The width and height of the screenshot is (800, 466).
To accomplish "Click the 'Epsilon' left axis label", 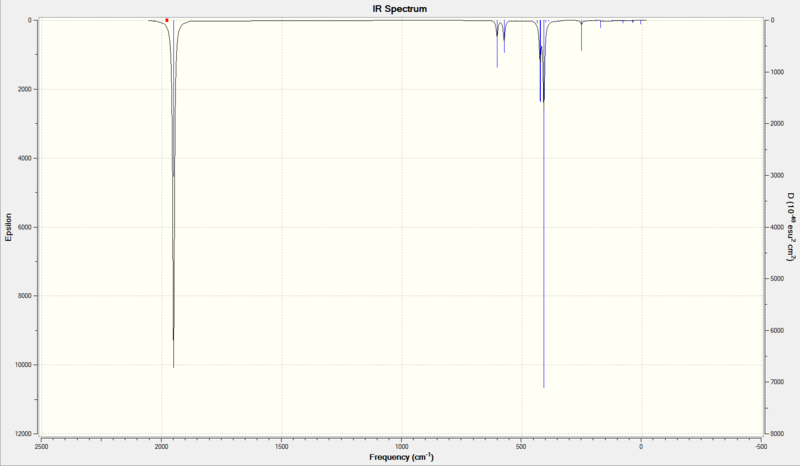I will tap(8, 227).
